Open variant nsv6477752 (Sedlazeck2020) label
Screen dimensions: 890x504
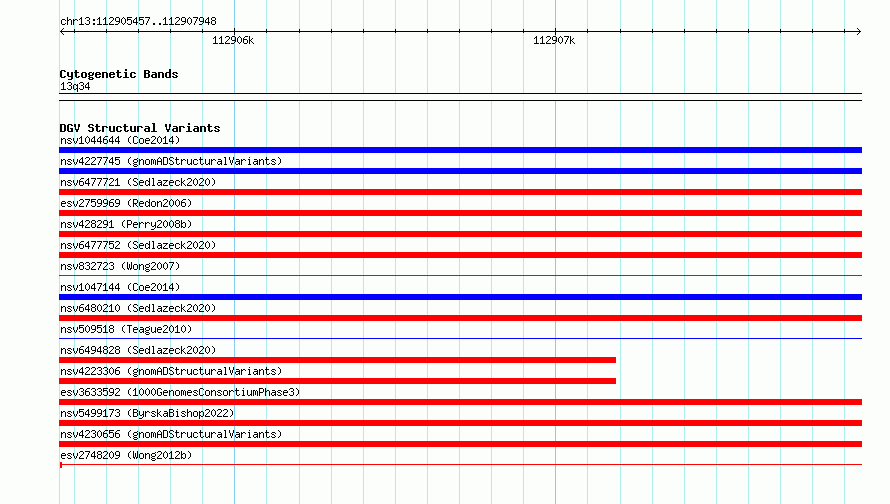138,245
